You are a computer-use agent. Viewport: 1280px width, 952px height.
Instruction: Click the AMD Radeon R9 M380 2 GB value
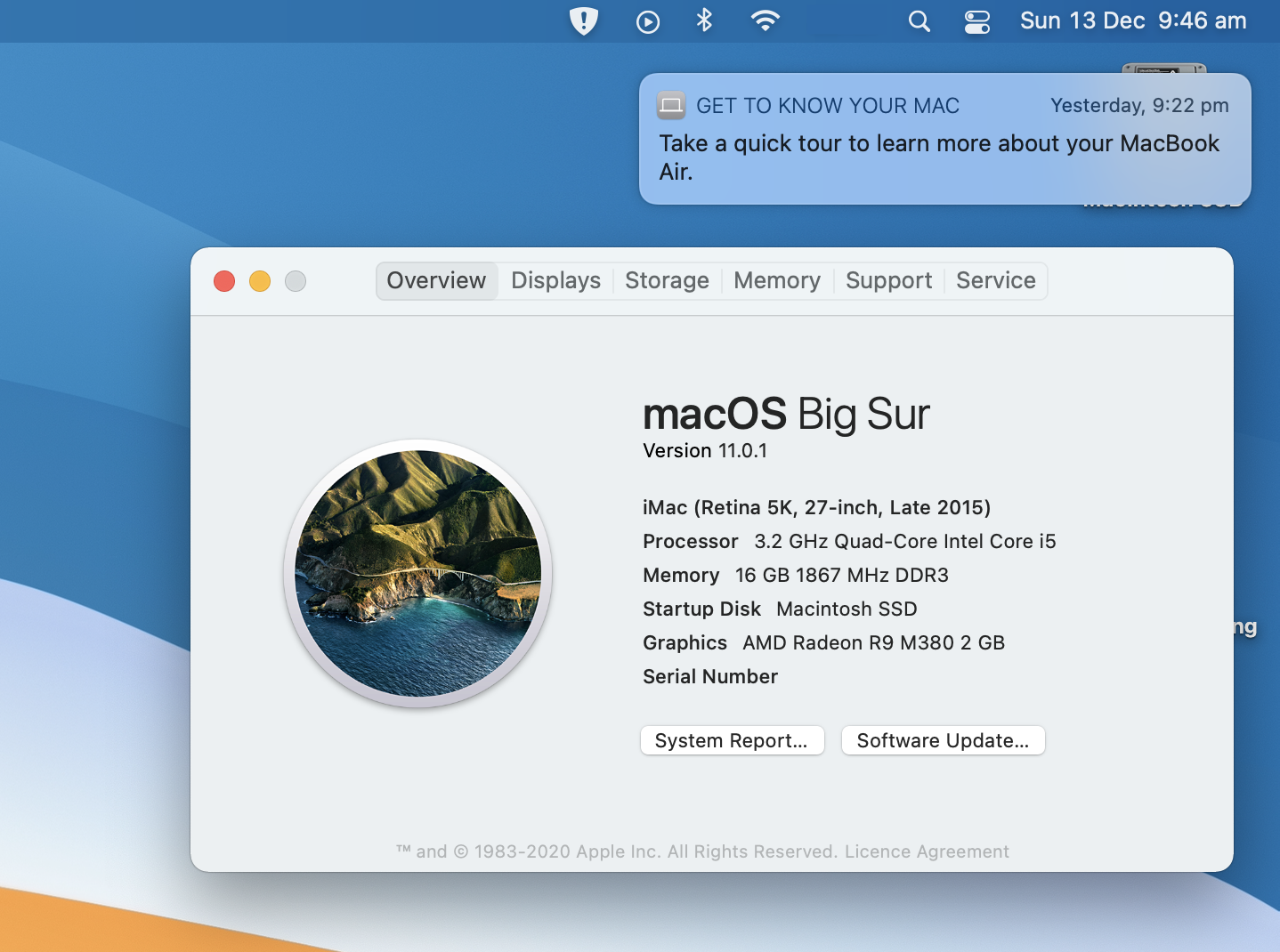tap(874, 643)
